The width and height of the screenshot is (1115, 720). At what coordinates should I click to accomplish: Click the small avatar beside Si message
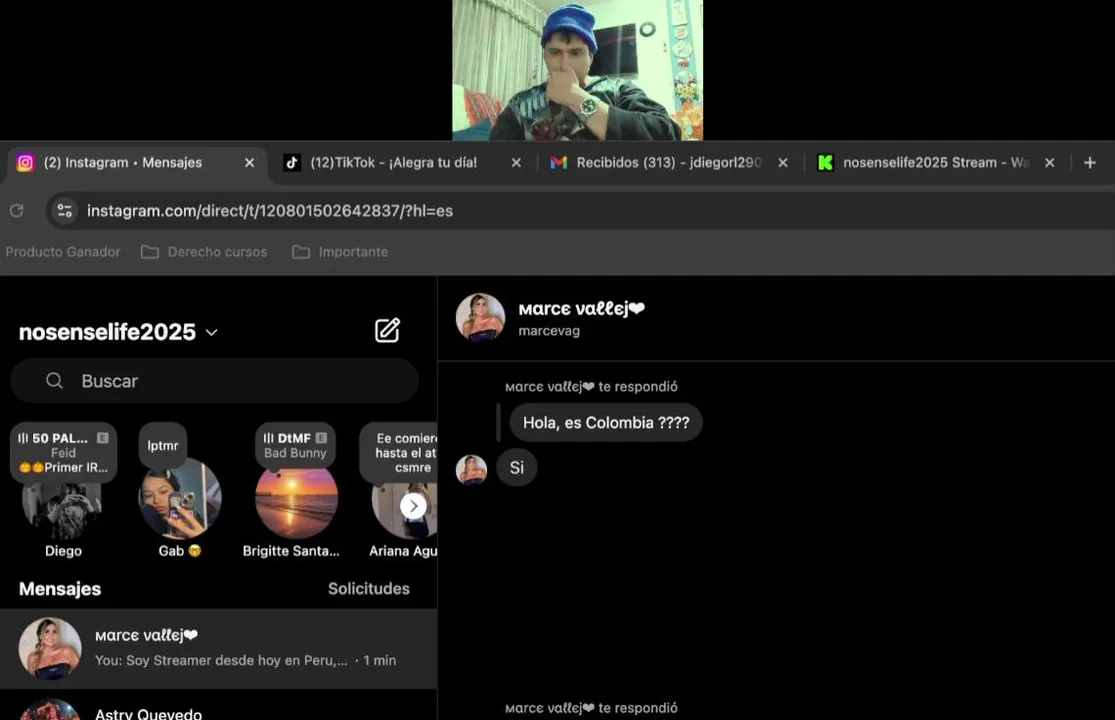coord(471,469)
